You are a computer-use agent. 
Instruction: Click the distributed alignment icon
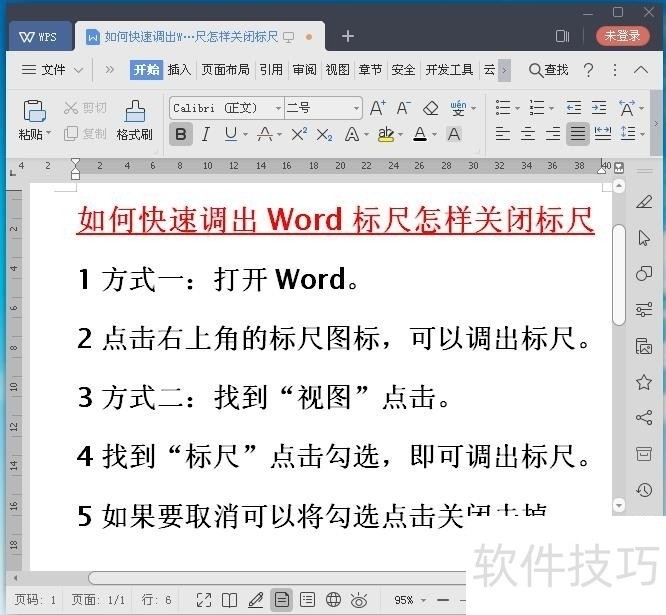[x=602, y=134]
